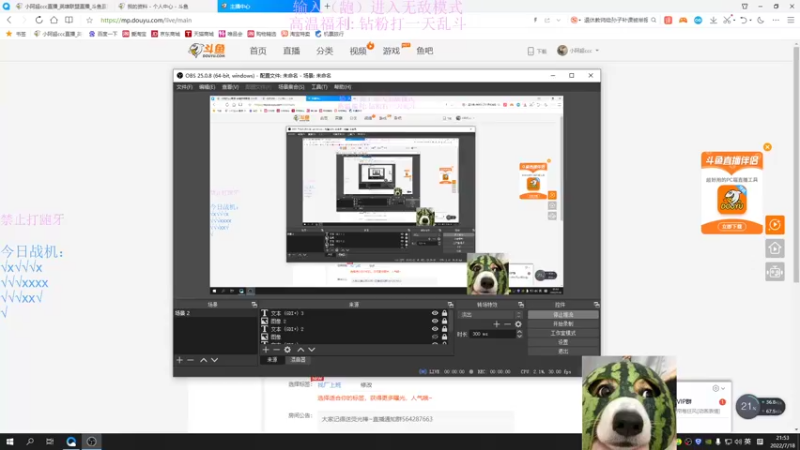This screenshot has height=450, width=800.
Task: Select 场景 2 in scenes list
Action: pyautogui.click(x=215, y=313)
